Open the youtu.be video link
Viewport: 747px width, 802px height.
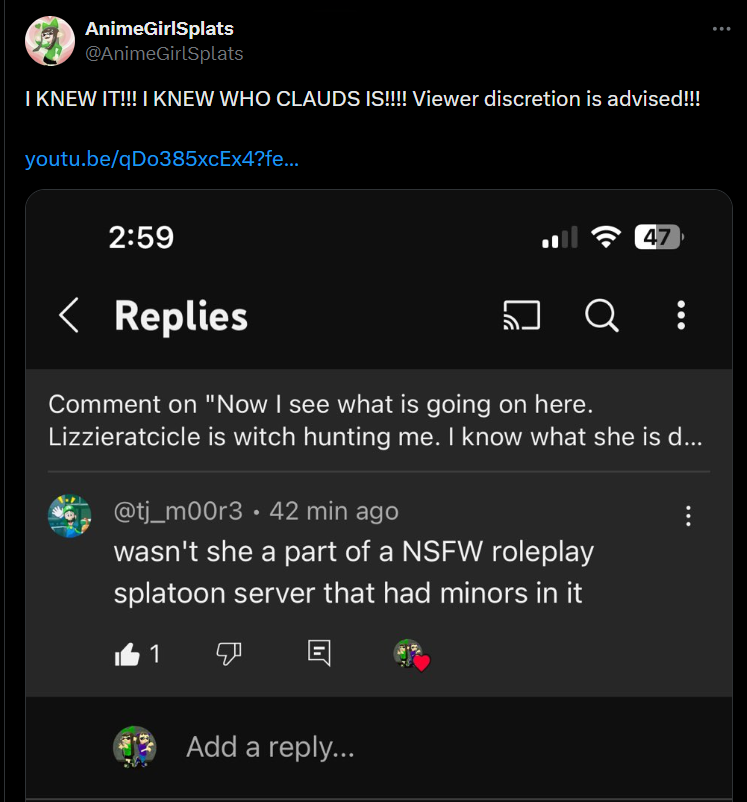[162, 159]
